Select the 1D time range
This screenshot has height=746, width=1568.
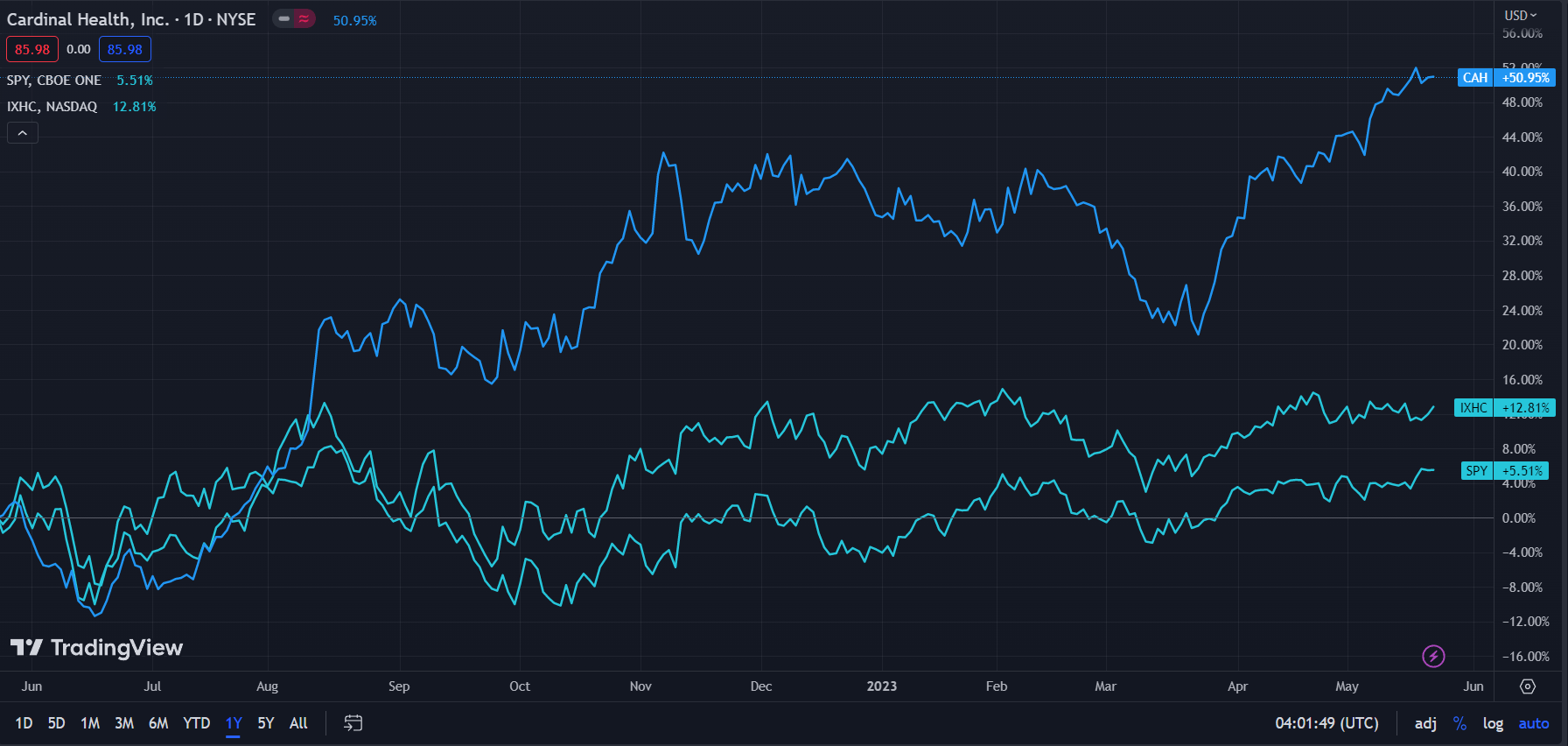pyautogui.click(x=24, y=723)
